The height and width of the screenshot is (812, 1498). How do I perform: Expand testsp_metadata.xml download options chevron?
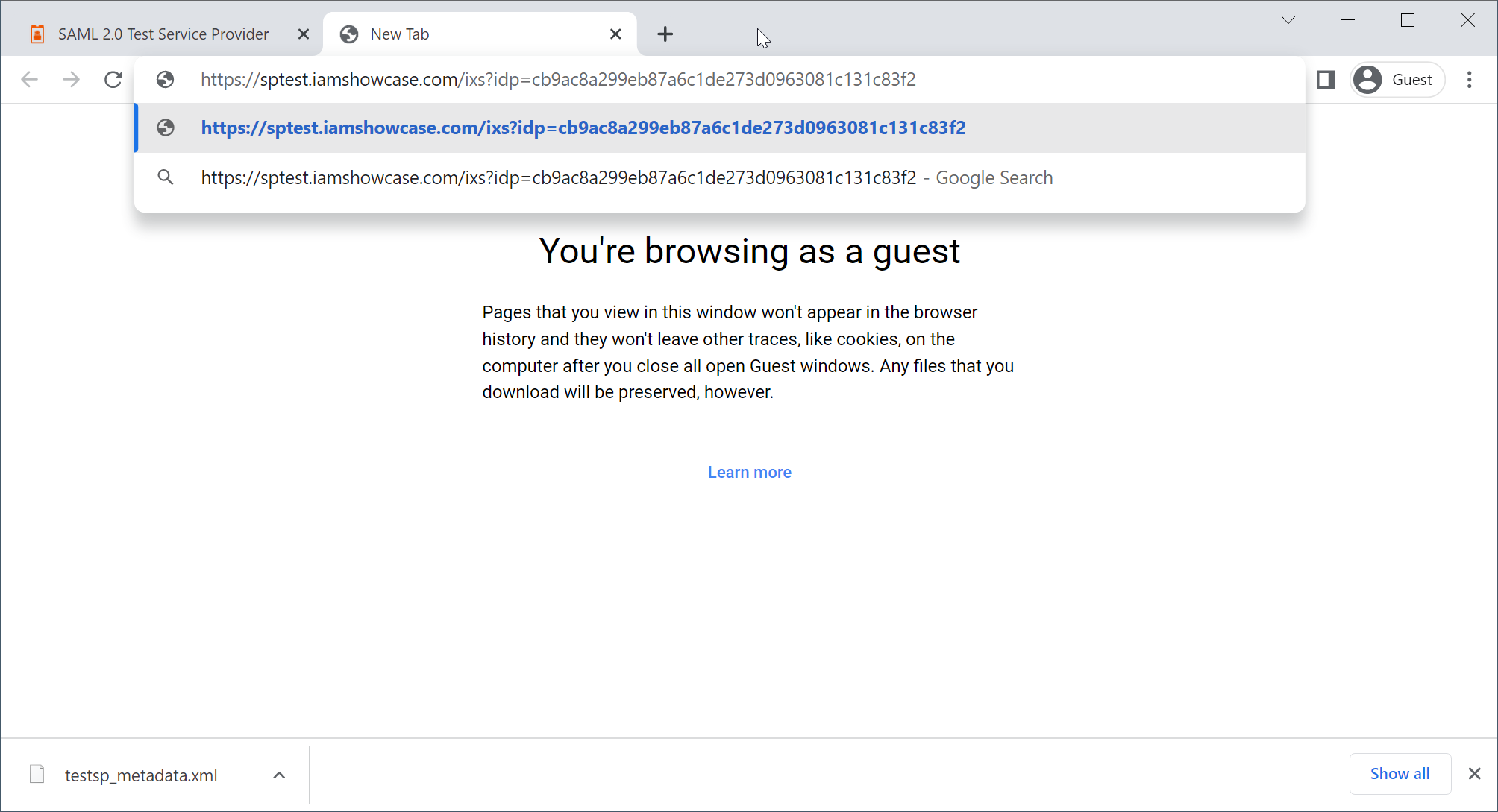coord(279,775)
